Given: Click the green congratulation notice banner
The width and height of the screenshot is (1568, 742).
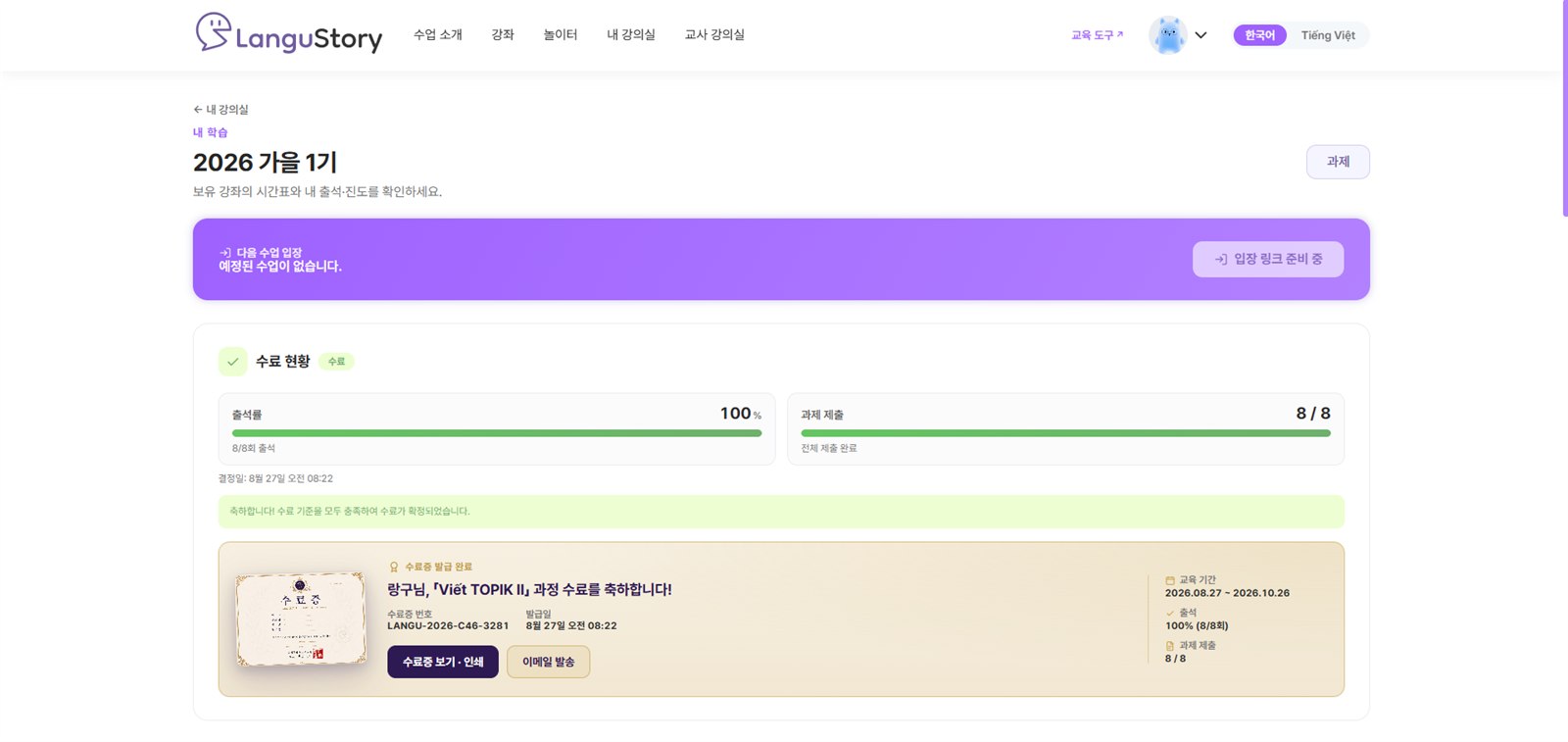Looking at the screenshot, I should click(x=781, y=512).
